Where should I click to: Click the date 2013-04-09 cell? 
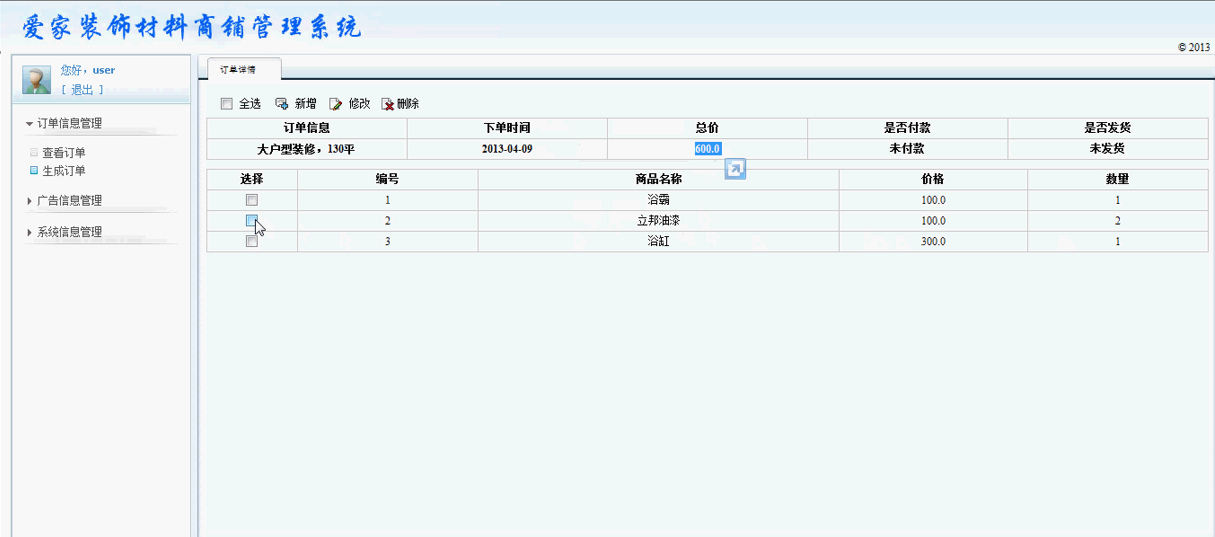click(x=507, y=148)
